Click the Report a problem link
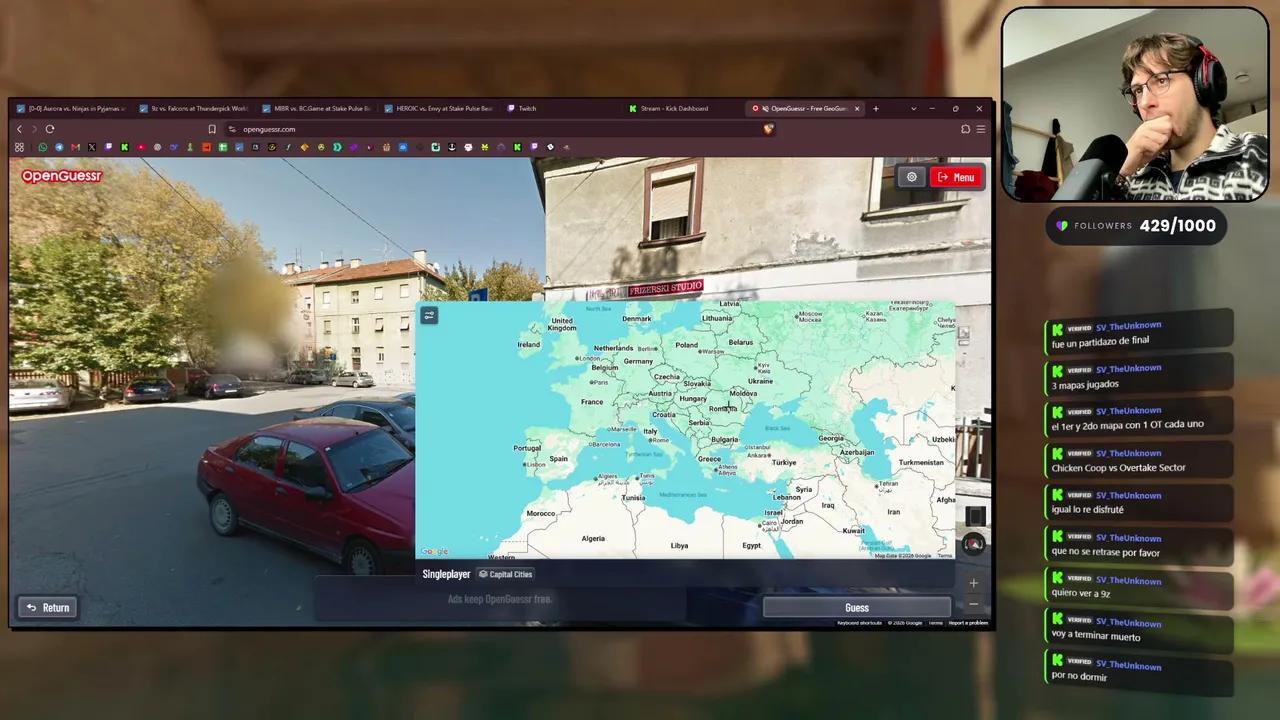 coord(969,623)
